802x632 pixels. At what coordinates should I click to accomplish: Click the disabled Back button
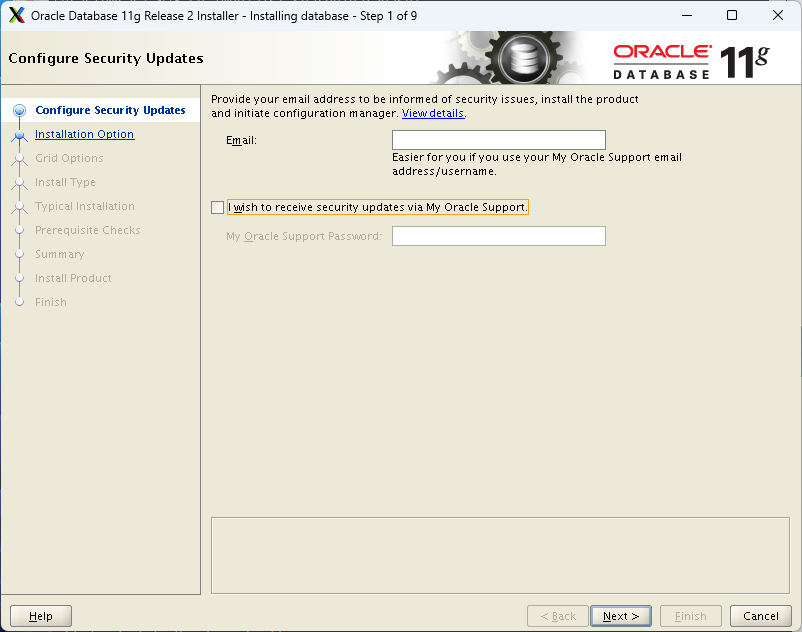click(558, 616)
